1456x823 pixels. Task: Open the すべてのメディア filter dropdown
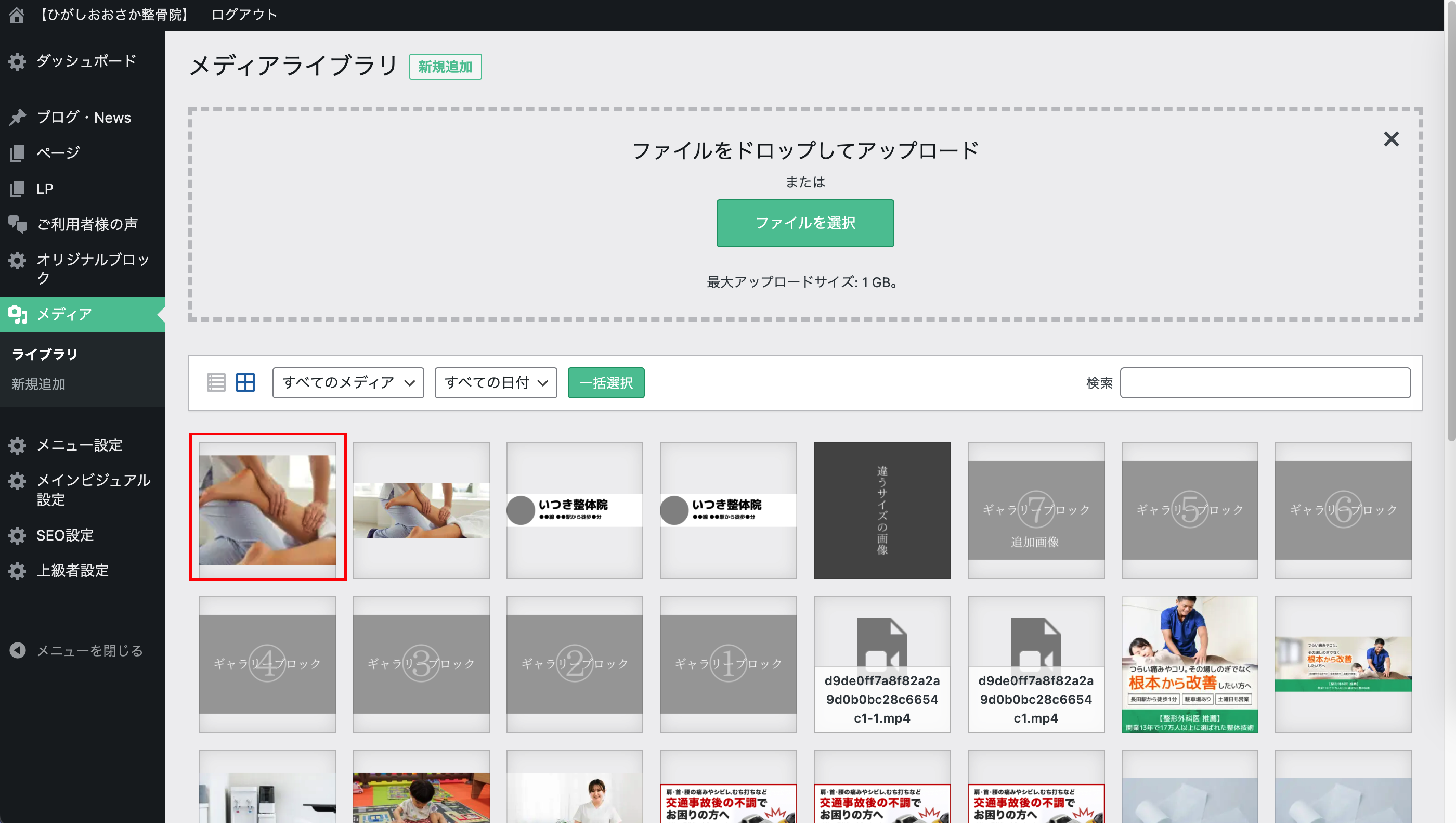348,383
